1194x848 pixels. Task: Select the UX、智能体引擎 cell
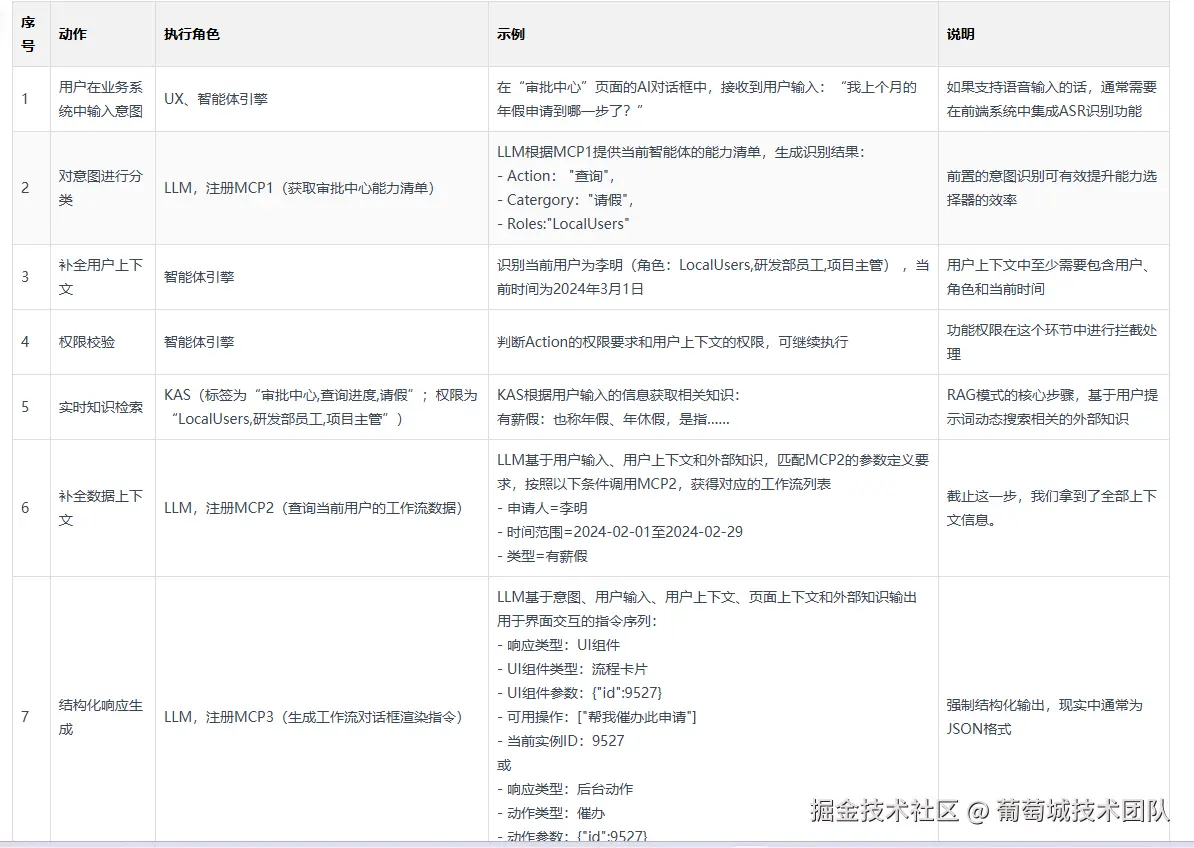pyautogui.click(x=322, y=99)
